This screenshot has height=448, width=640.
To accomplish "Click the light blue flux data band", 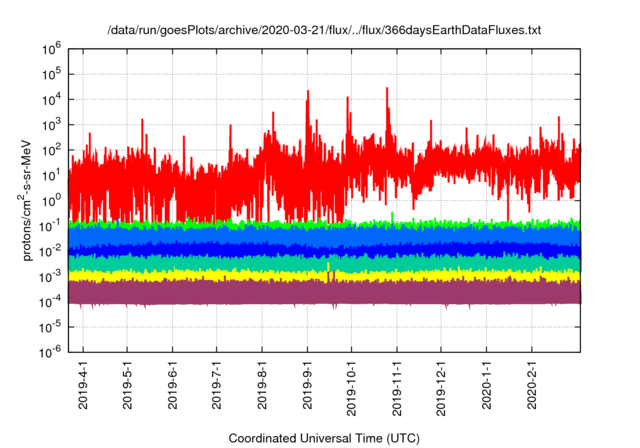I will pos(324,235).
